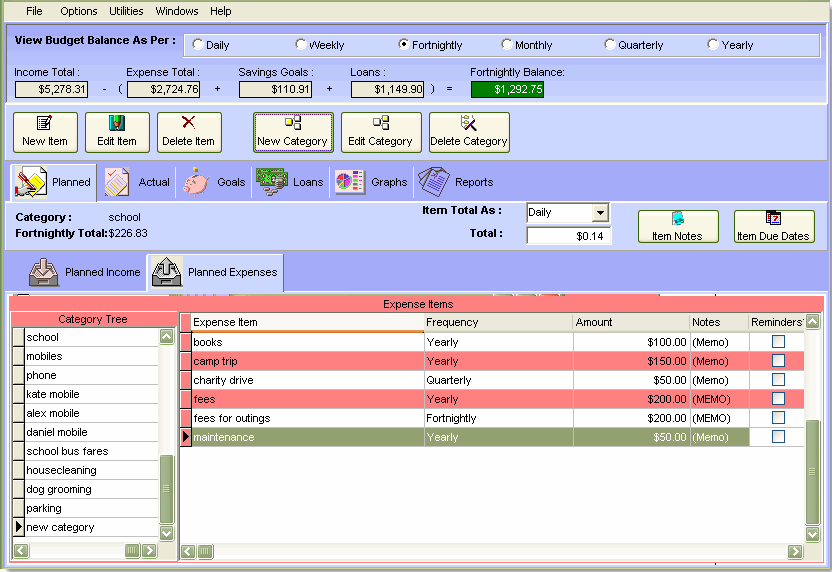Click the Actual tab's checklist icon
The width and height of the screenshot is (832, 572).
(x=117, y=182)
